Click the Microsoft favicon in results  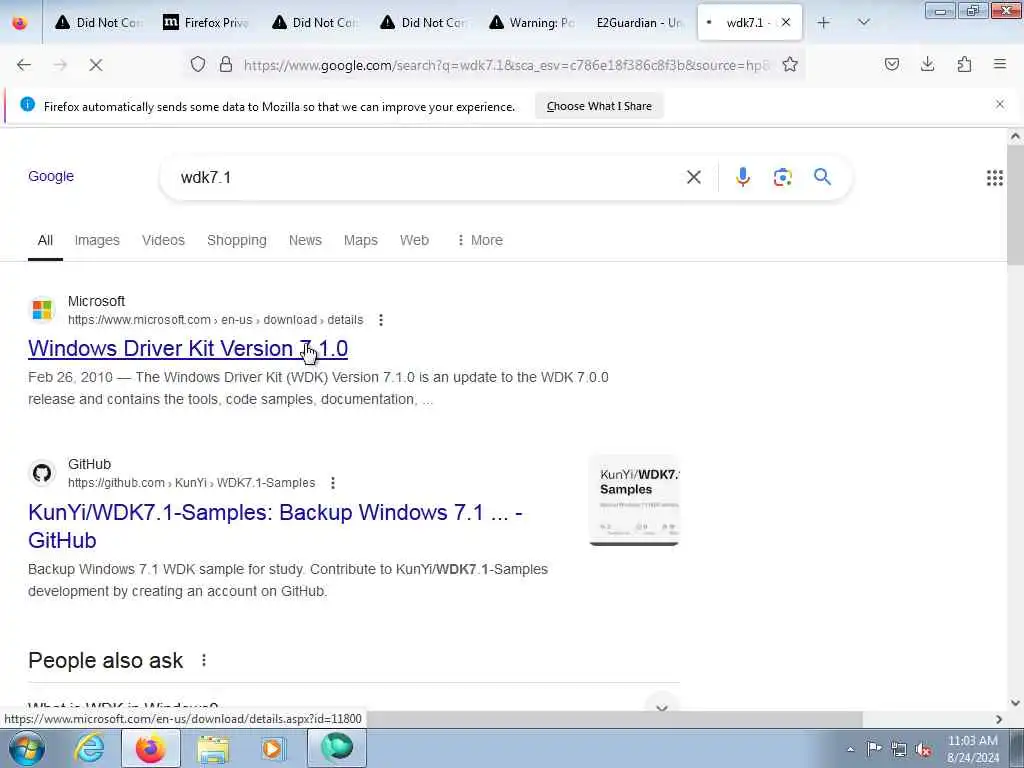tap(42, 310)
